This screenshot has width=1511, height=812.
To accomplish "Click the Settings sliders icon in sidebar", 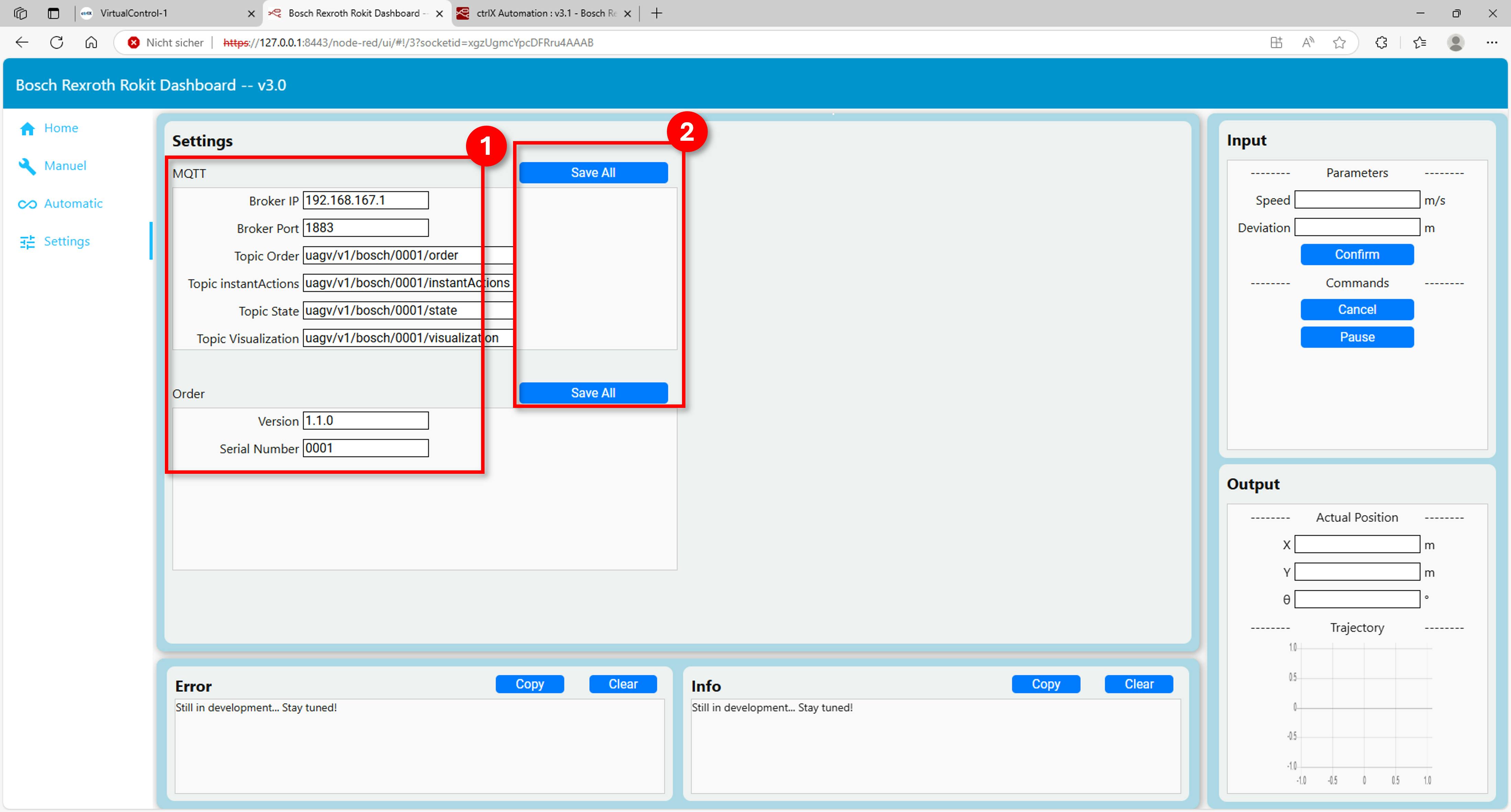I will pos(27,242).
